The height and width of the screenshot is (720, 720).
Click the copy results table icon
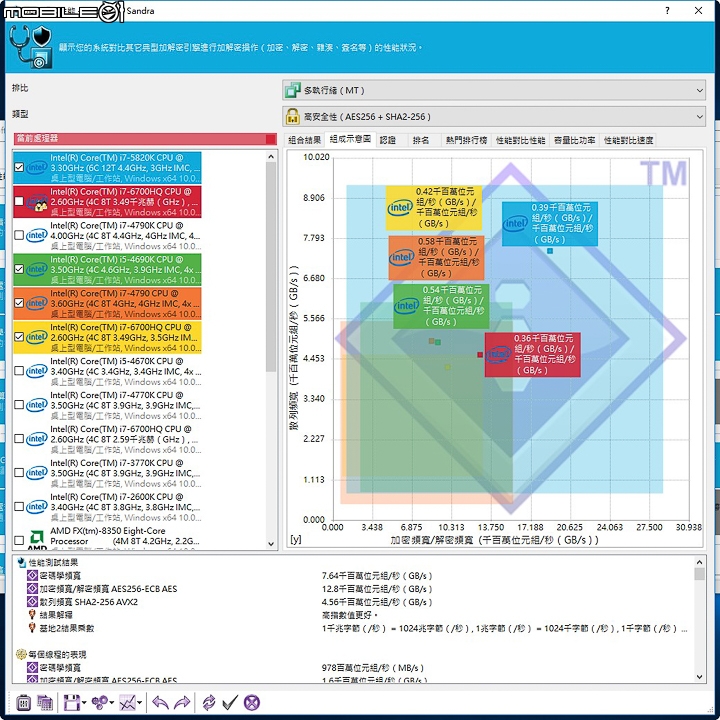[x=45, y=703]
